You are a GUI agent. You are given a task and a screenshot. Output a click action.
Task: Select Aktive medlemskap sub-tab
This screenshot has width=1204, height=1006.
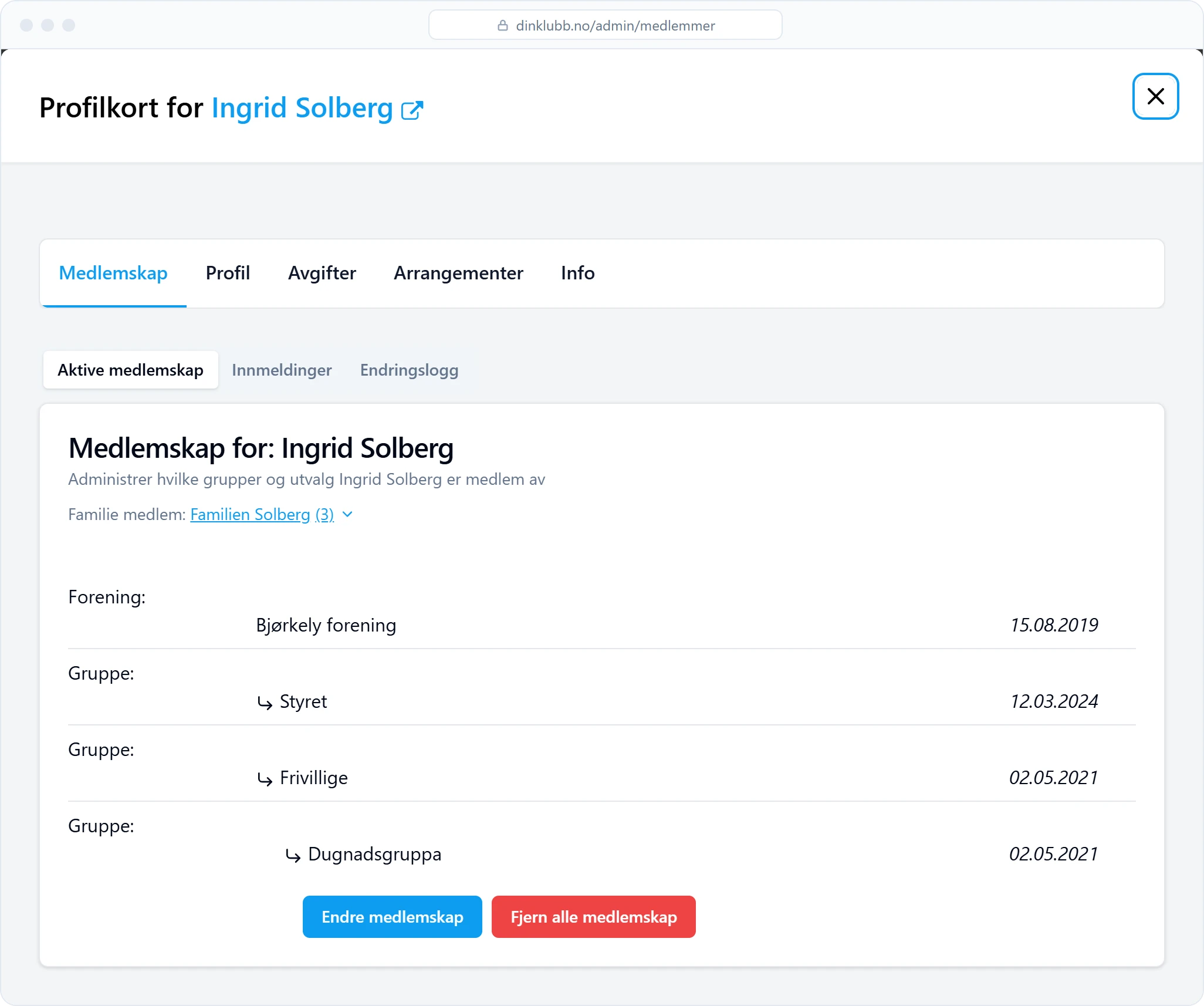click(x=130, y=370)
